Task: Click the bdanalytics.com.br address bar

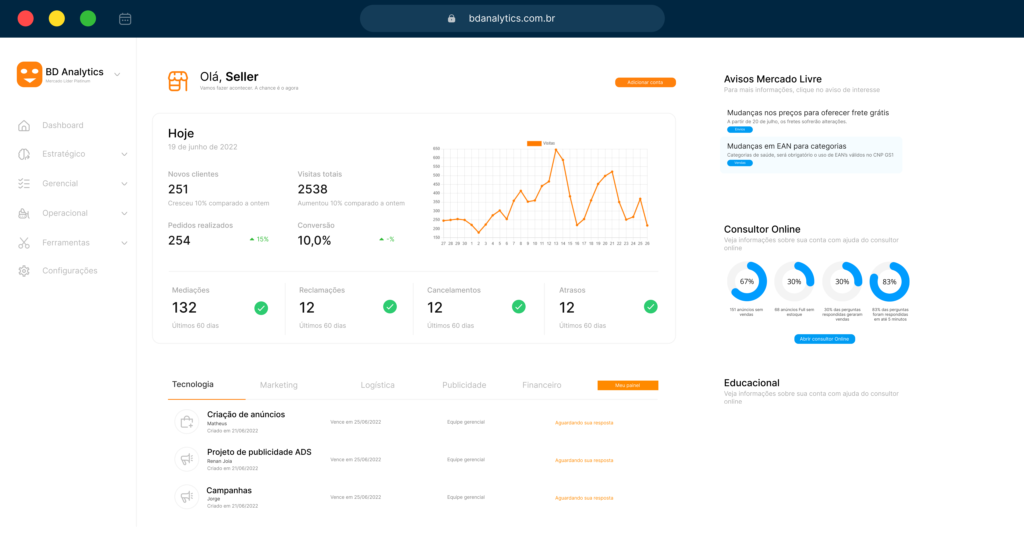Action: 512,18
